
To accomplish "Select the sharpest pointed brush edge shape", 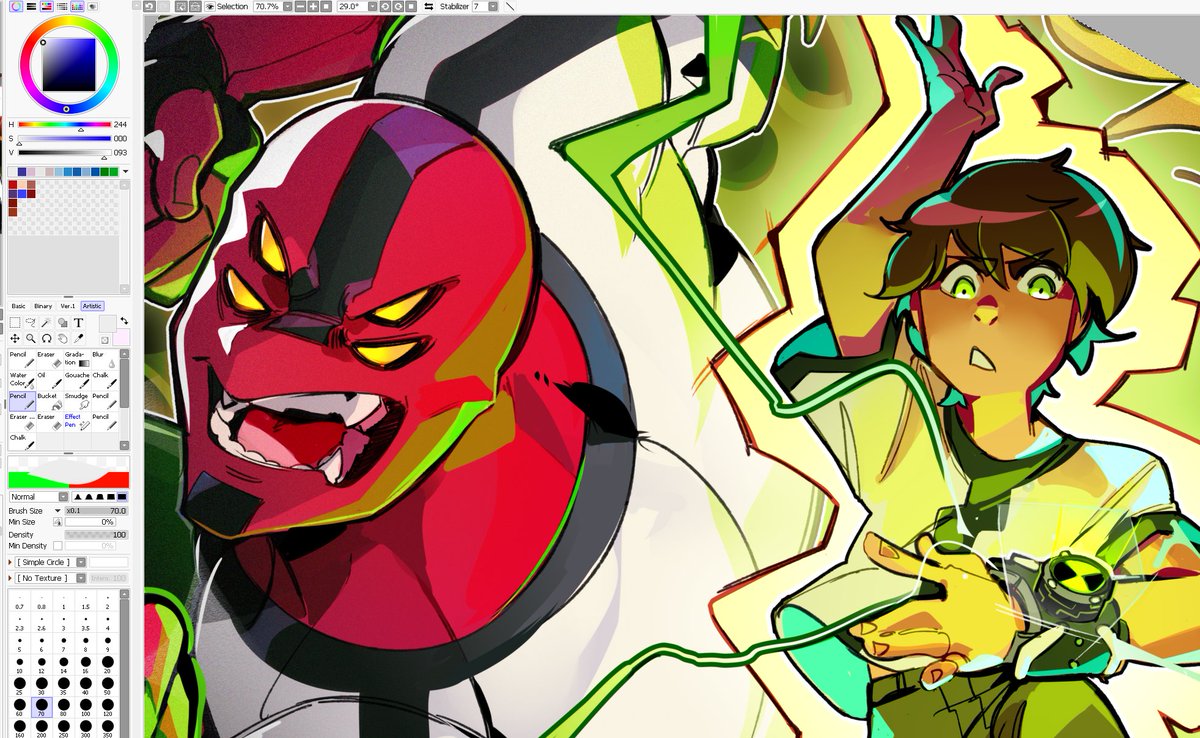I will [78, 497].
